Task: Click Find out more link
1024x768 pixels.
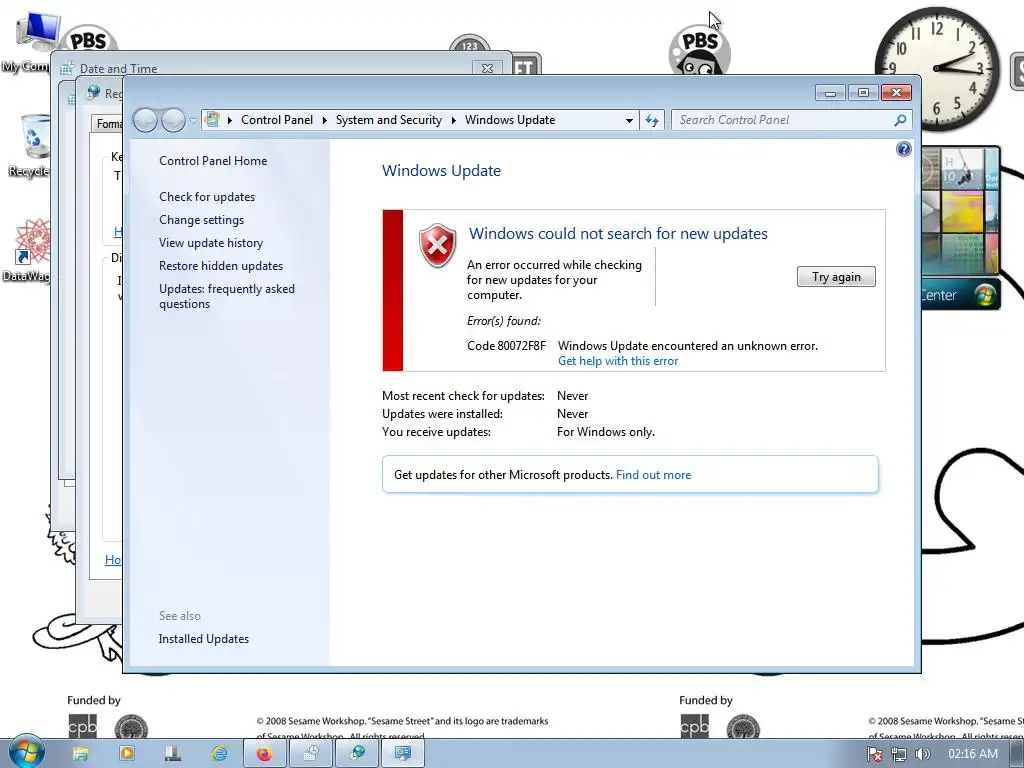Action: 653,475
